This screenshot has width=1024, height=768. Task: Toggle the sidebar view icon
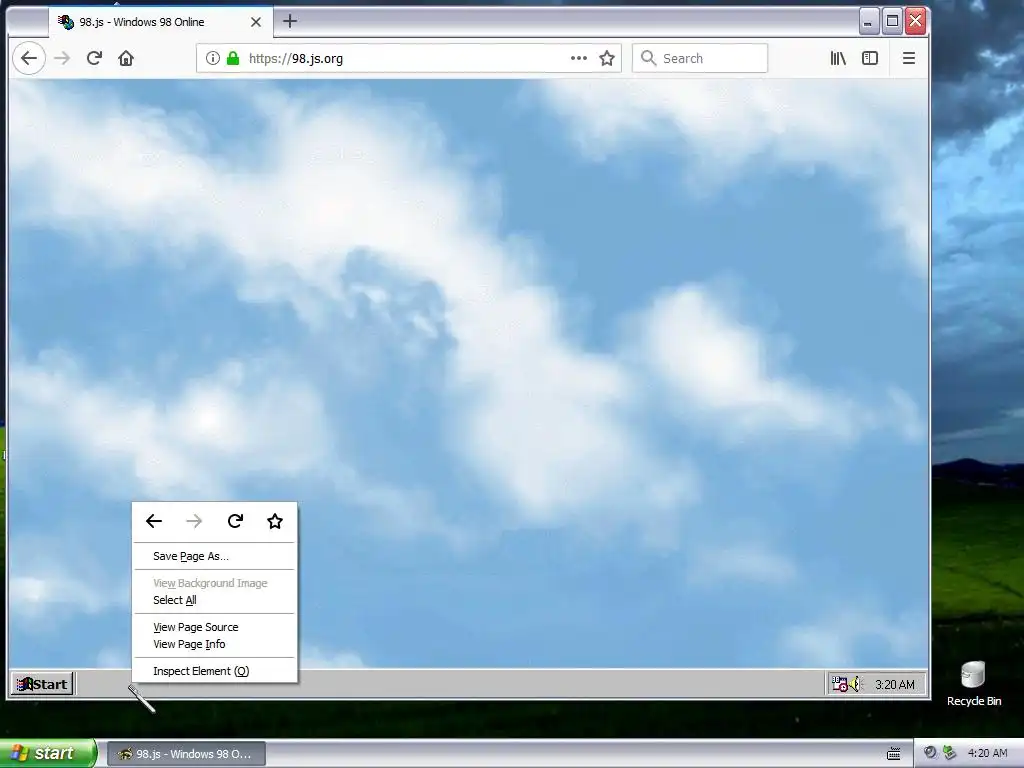click(870, 58)
